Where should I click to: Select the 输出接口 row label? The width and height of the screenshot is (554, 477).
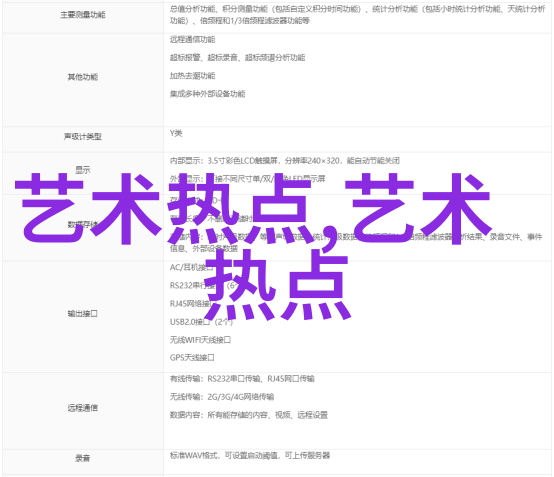83,313
